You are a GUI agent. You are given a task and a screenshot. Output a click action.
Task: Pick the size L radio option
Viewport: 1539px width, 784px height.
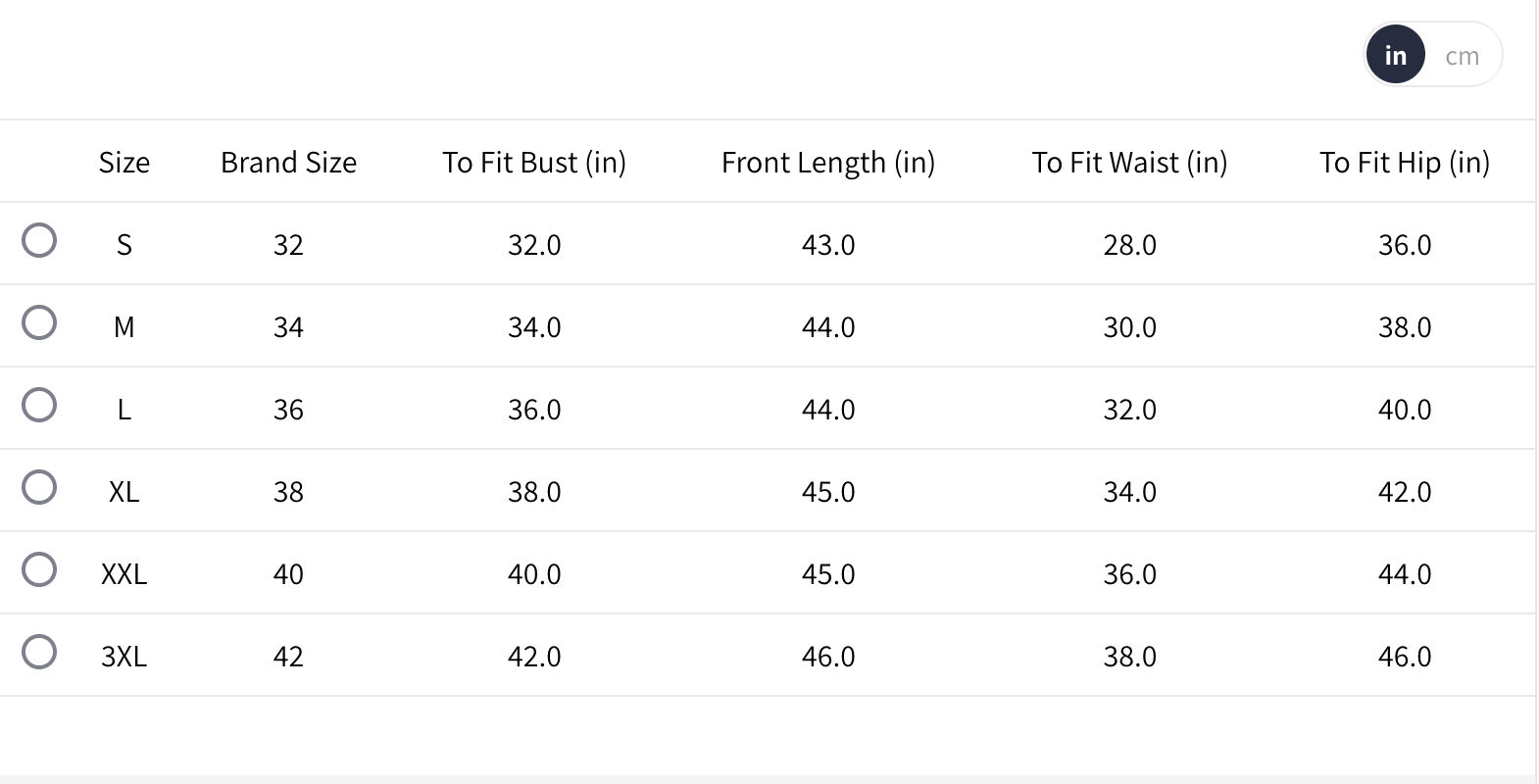[39, 405]
